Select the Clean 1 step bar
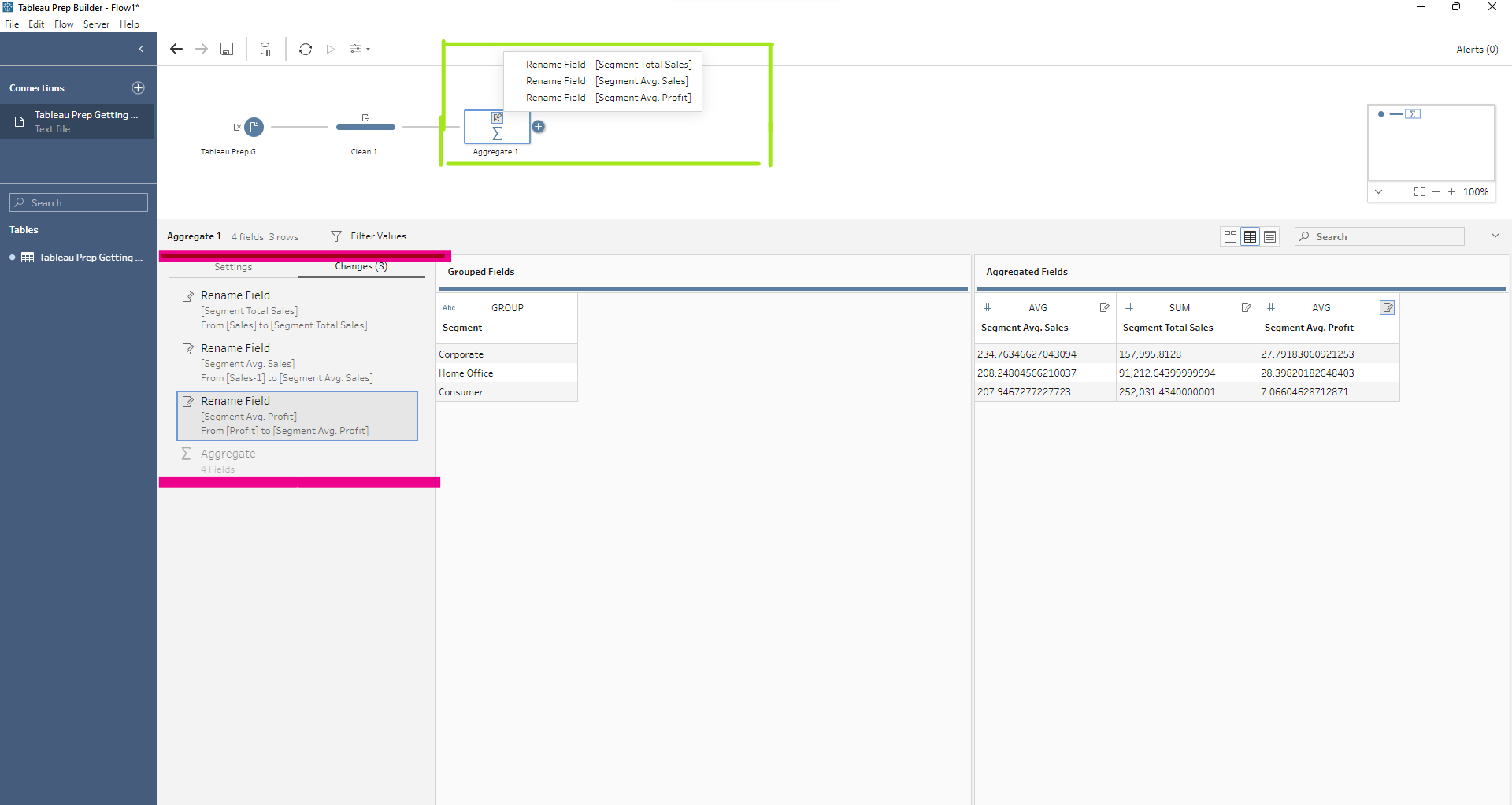Screen dimensions: 1512x805 365,127
